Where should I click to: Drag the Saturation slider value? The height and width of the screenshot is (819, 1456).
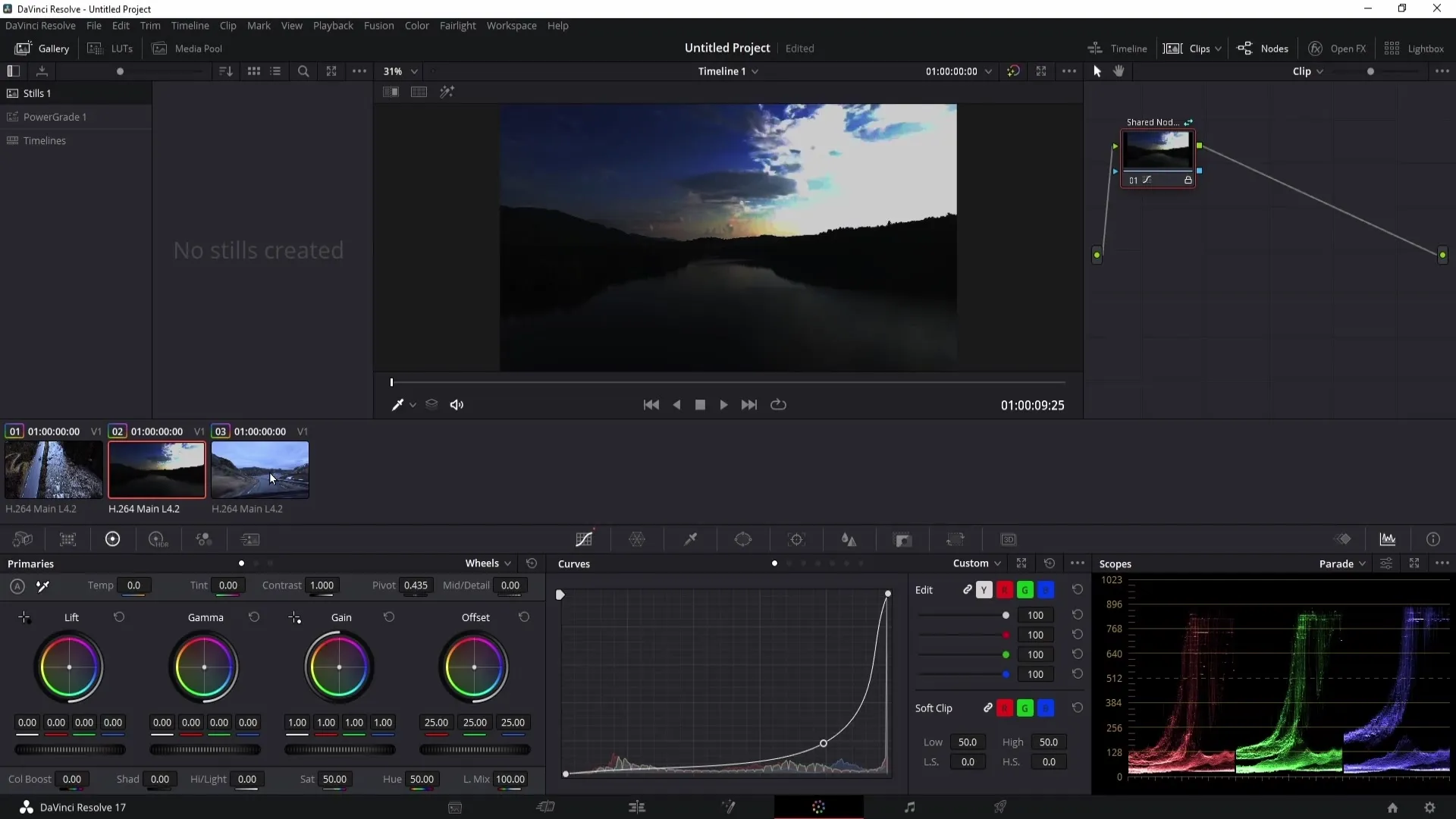click(335, 779)
